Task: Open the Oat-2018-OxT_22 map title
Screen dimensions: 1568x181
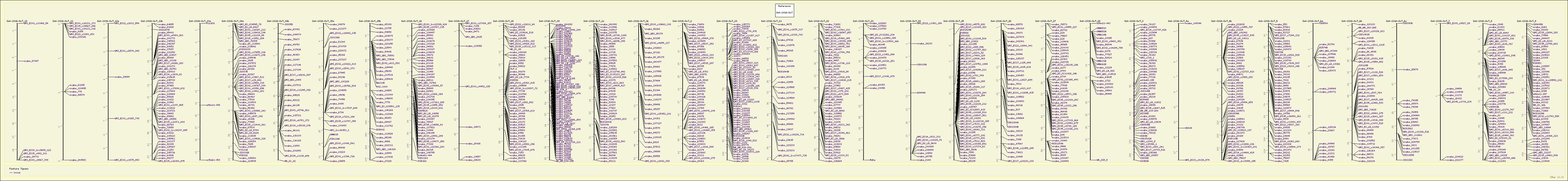Action: [x=819, y=21]
